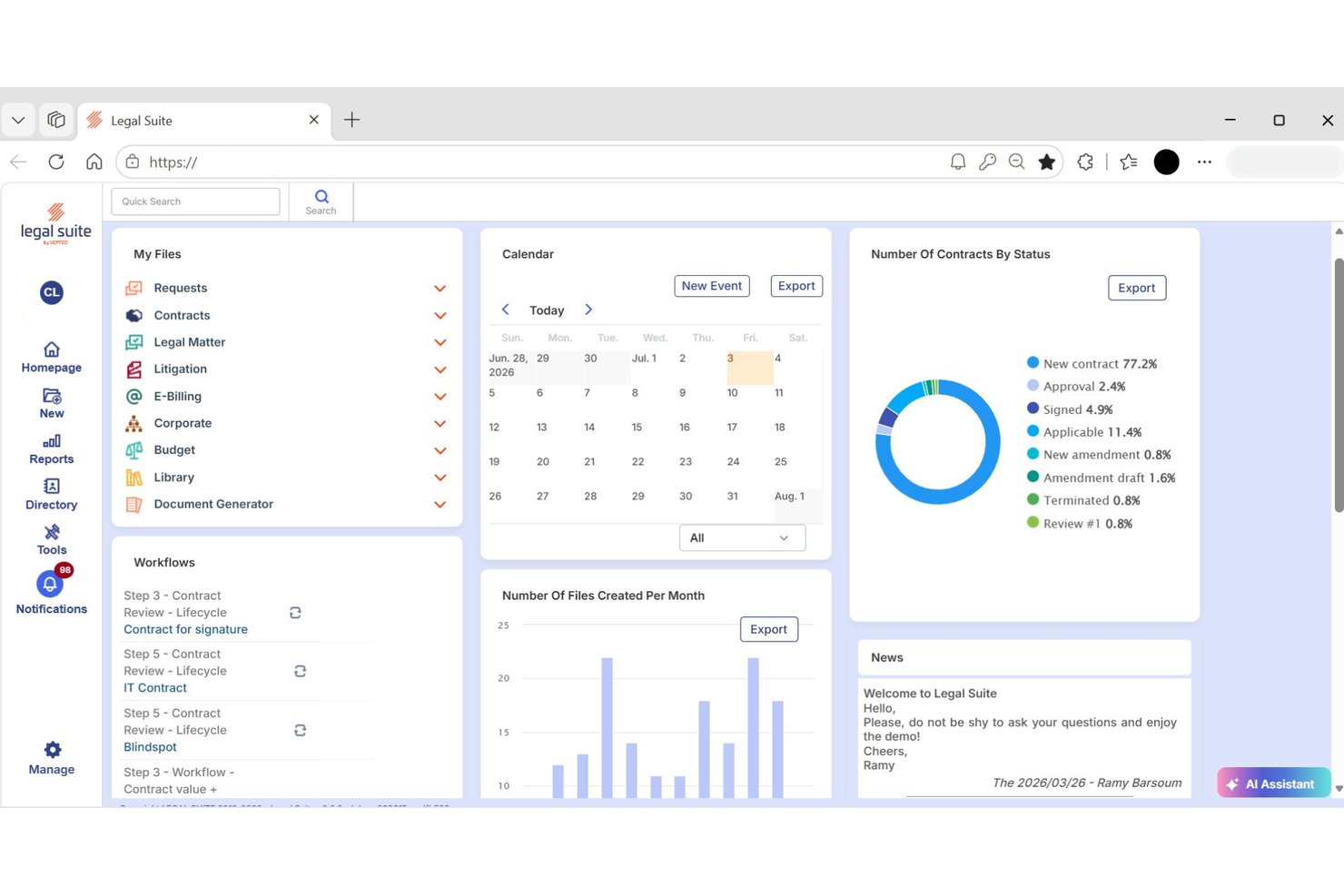Toggle the Applicable legend entry

[1084, 432]
